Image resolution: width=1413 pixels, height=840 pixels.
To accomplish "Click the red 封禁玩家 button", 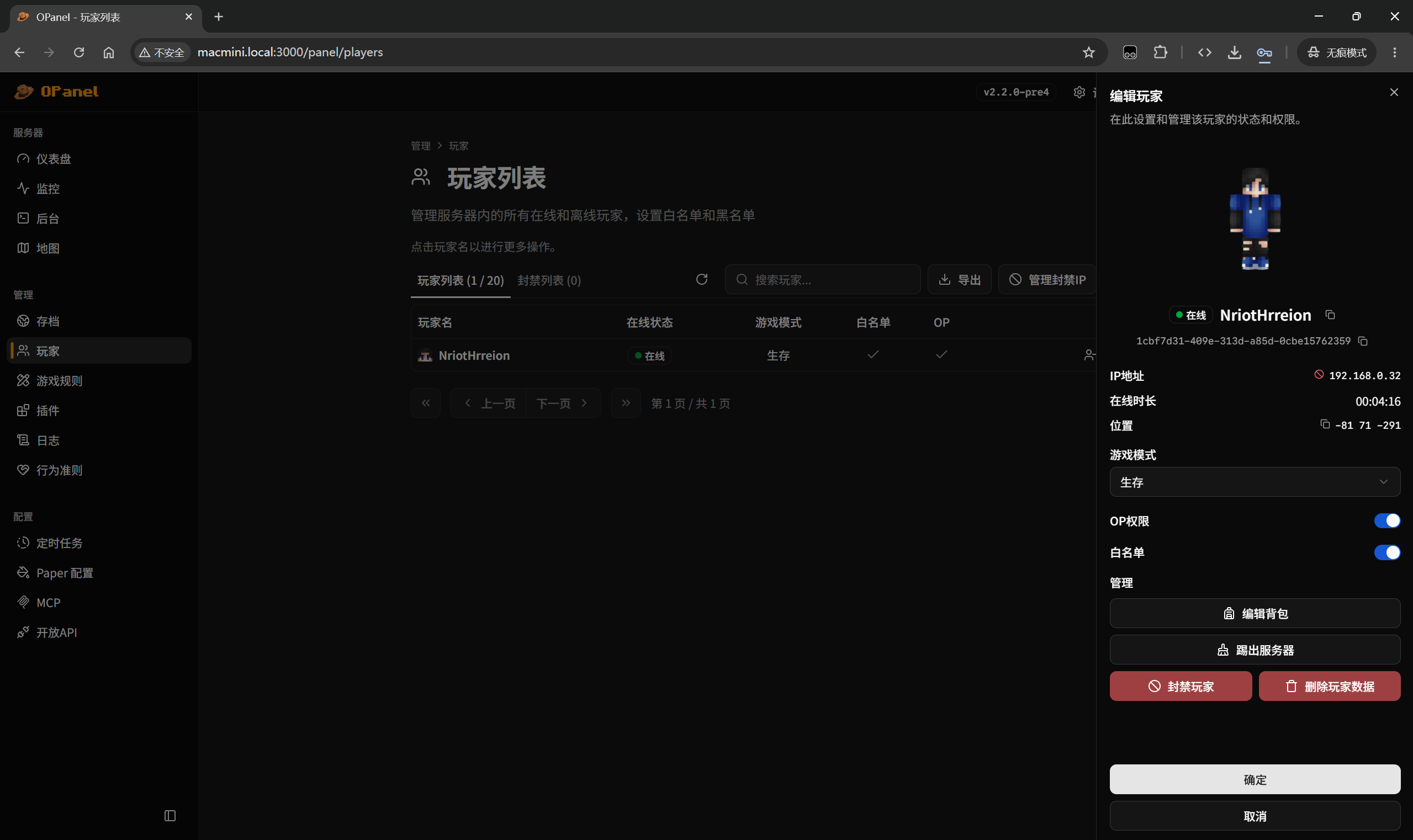I will tap(1181, 686).
